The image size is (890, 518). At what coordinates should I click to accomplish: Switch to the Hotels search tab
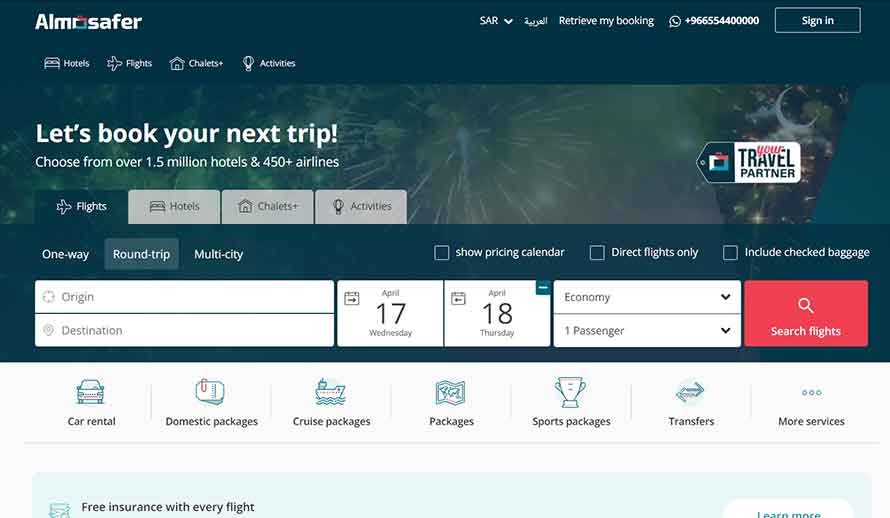(x=174, y=207)
